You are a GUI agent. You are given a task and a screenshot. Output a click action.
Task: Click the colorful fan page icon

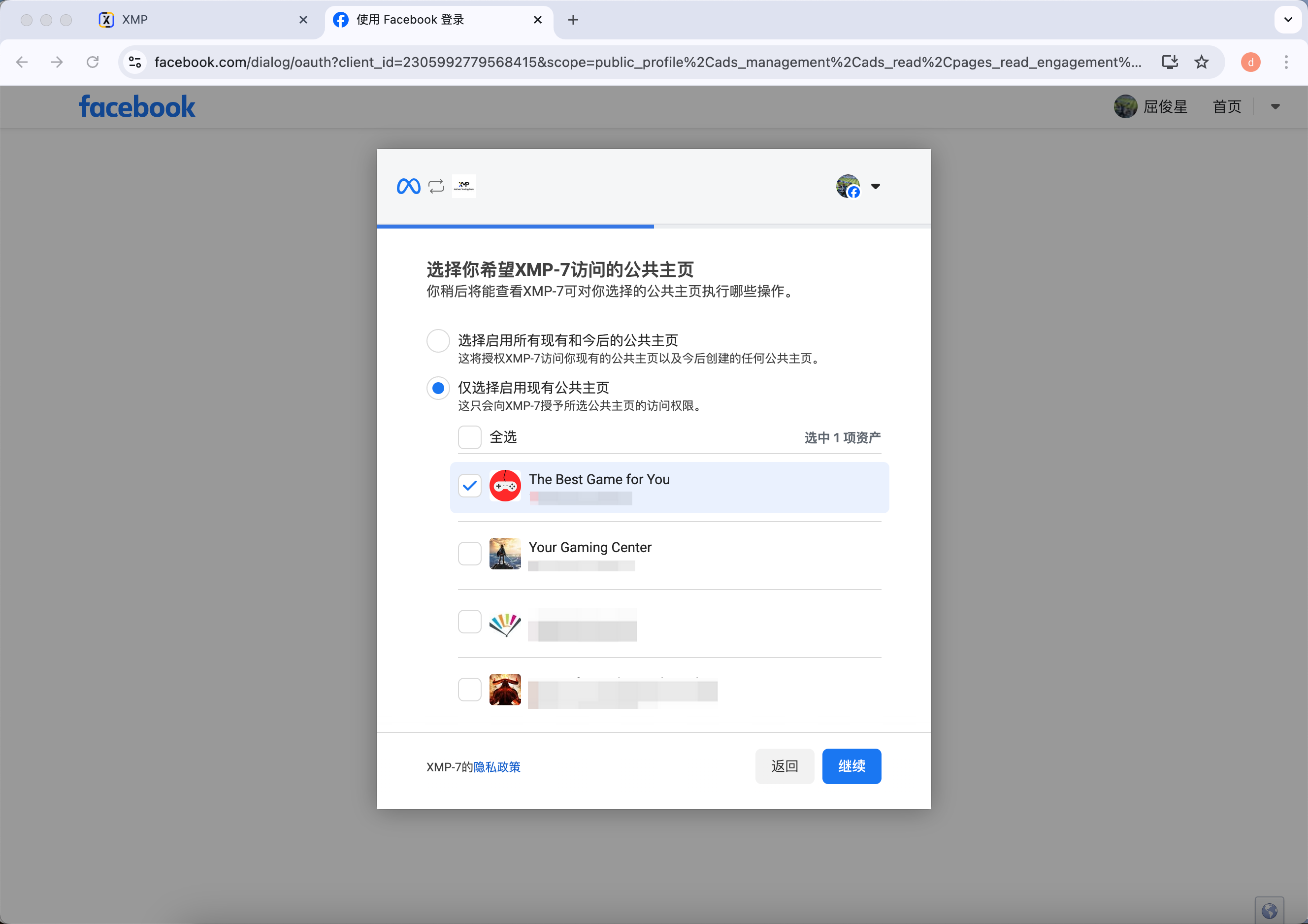pos(505,625)
